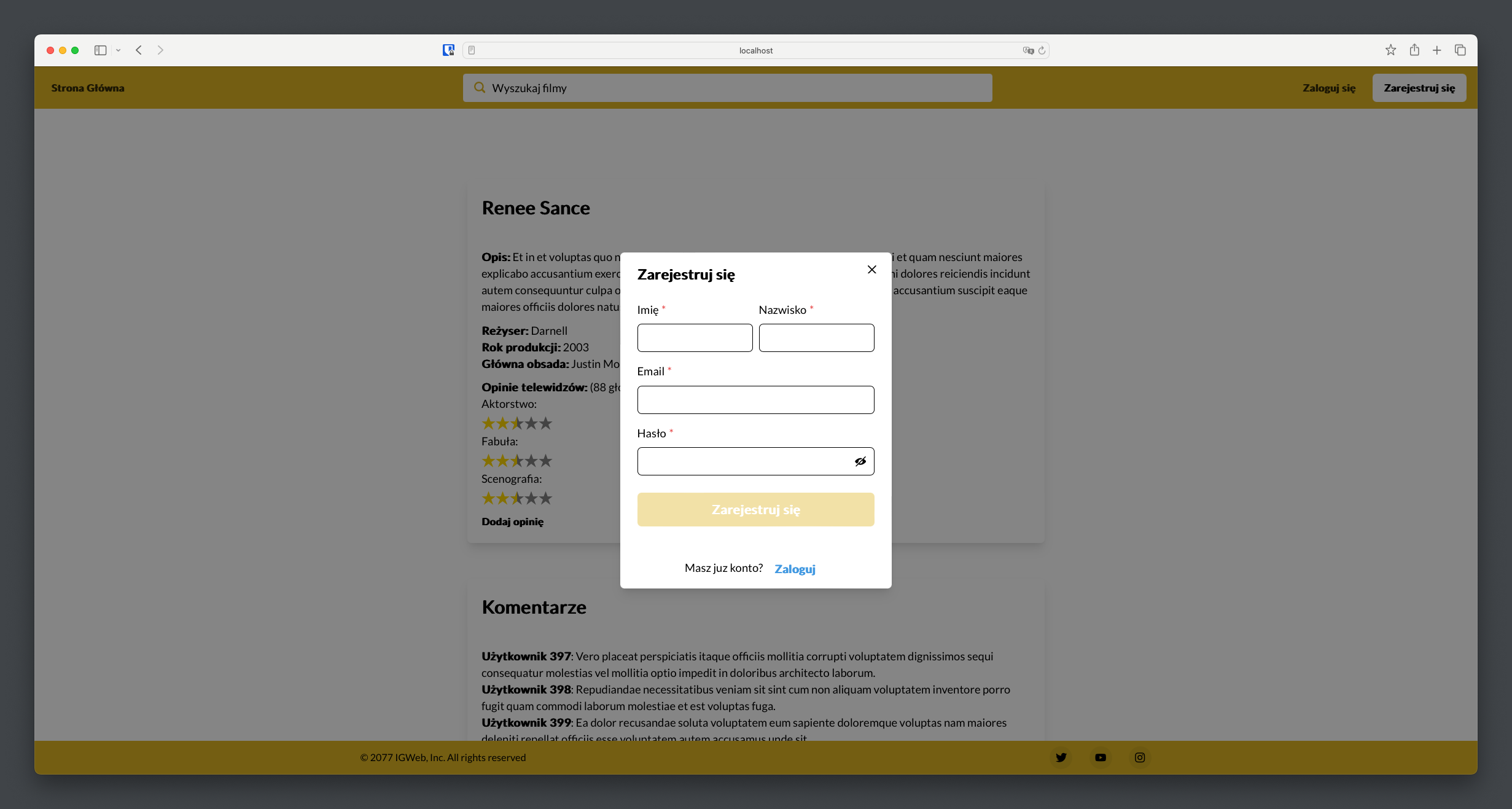The width and height of the screenshot is (1512, 809).
Task: Reload the page via the refresh icon
Action: tap(1042, 50)
